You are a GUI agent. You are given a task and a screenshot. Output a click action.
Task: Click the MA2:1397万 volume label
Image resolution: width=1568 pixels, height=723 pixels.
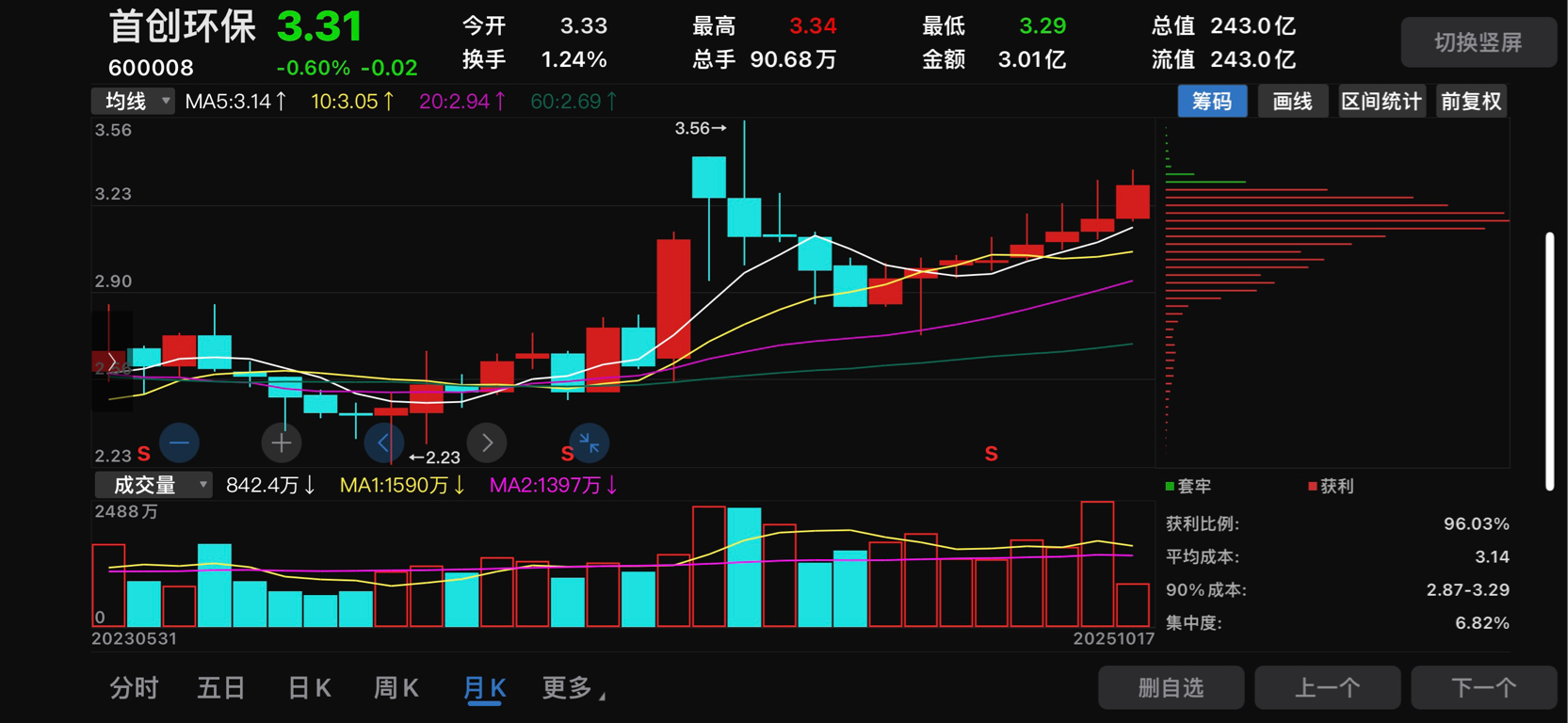[553, 485]
